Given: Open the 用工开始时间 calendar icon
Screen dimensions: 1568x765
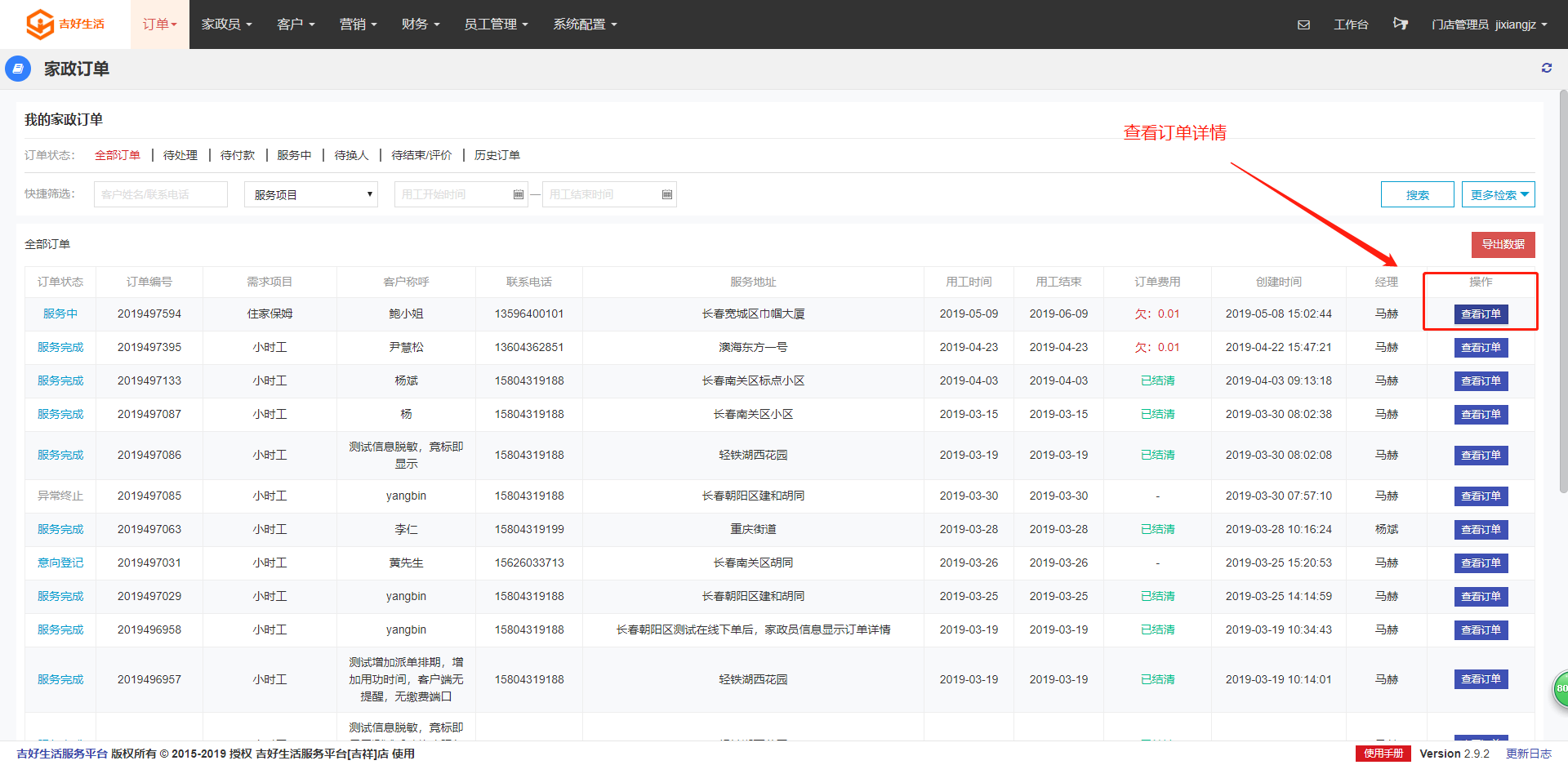Looking at the screenshot, I should tap(518, 194).
